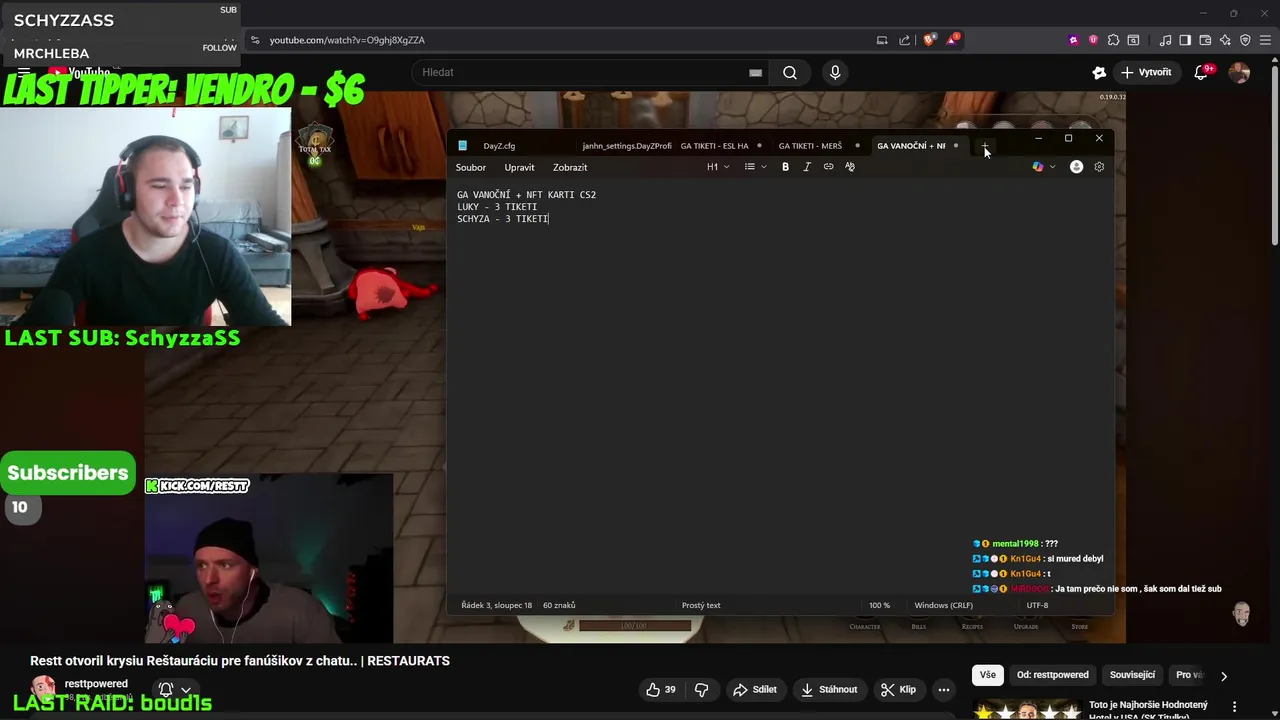1280x720 pixels.
Task: Click the 'Prostý text' status entry
Action: (701, 605)
